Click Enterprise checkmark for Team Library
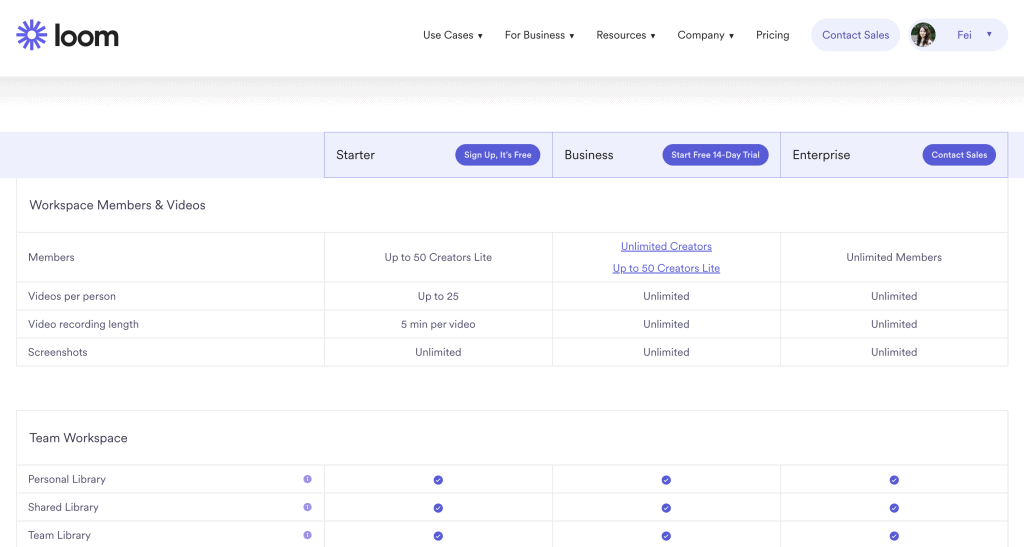 point(894,536)
